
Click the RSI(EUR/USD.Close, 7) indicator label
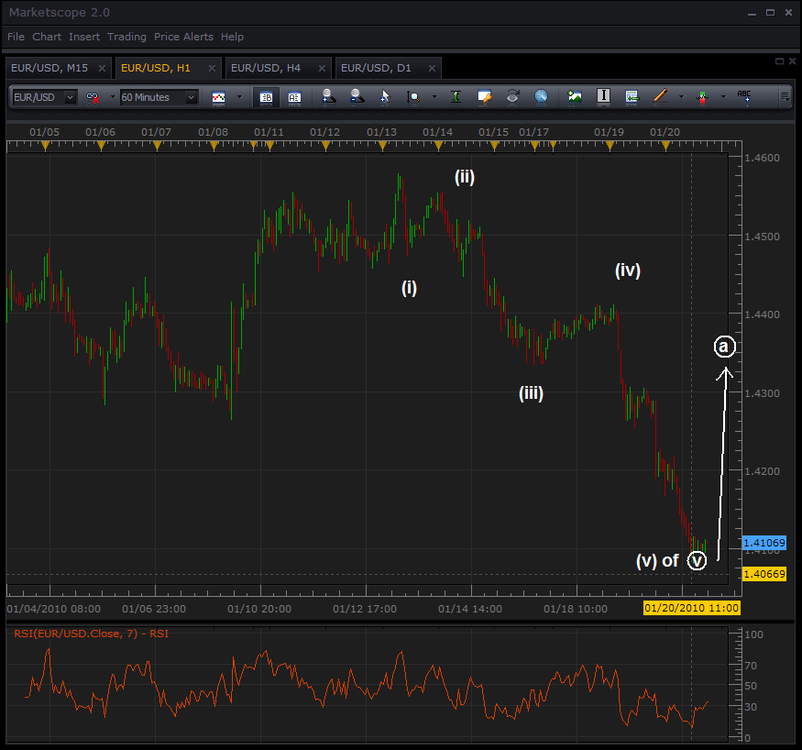[x=91, y=633]
